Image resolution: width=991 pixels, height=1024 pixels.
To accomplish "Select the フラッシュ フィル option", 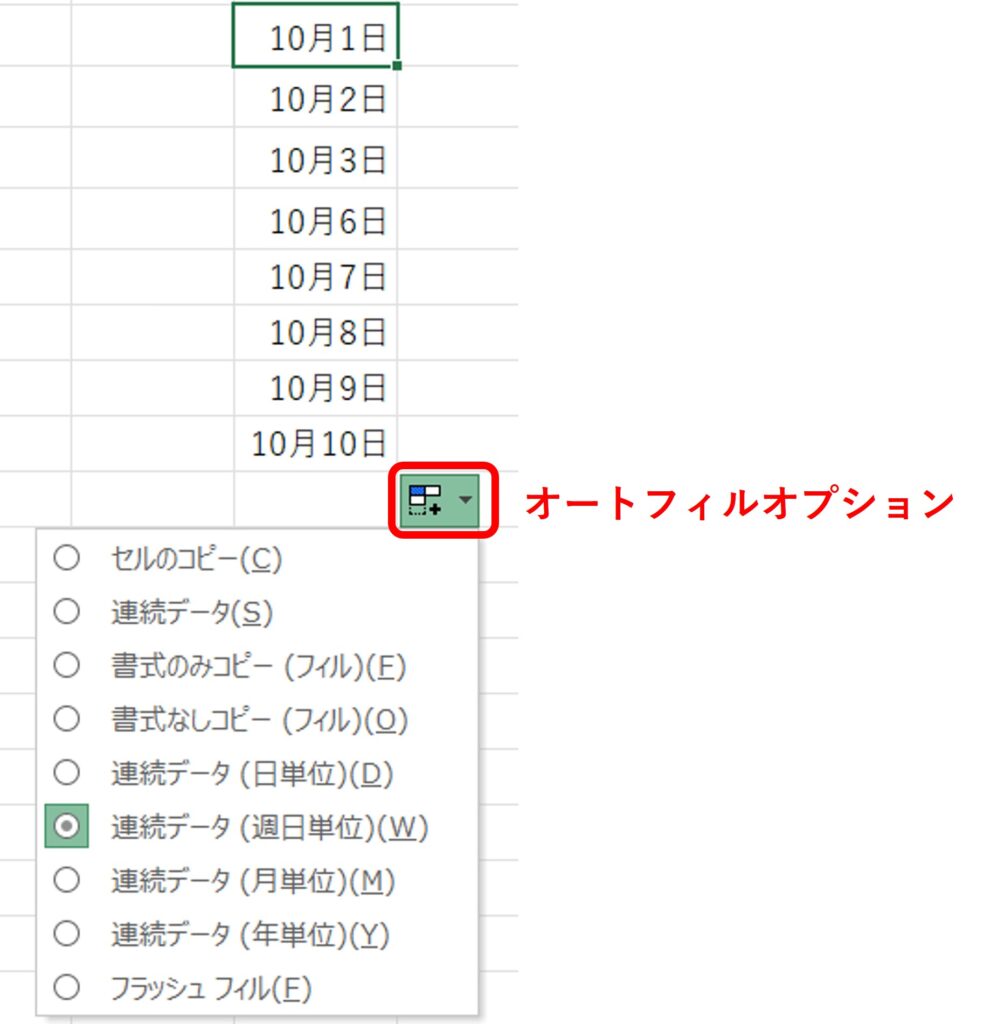I will (211, 989).
